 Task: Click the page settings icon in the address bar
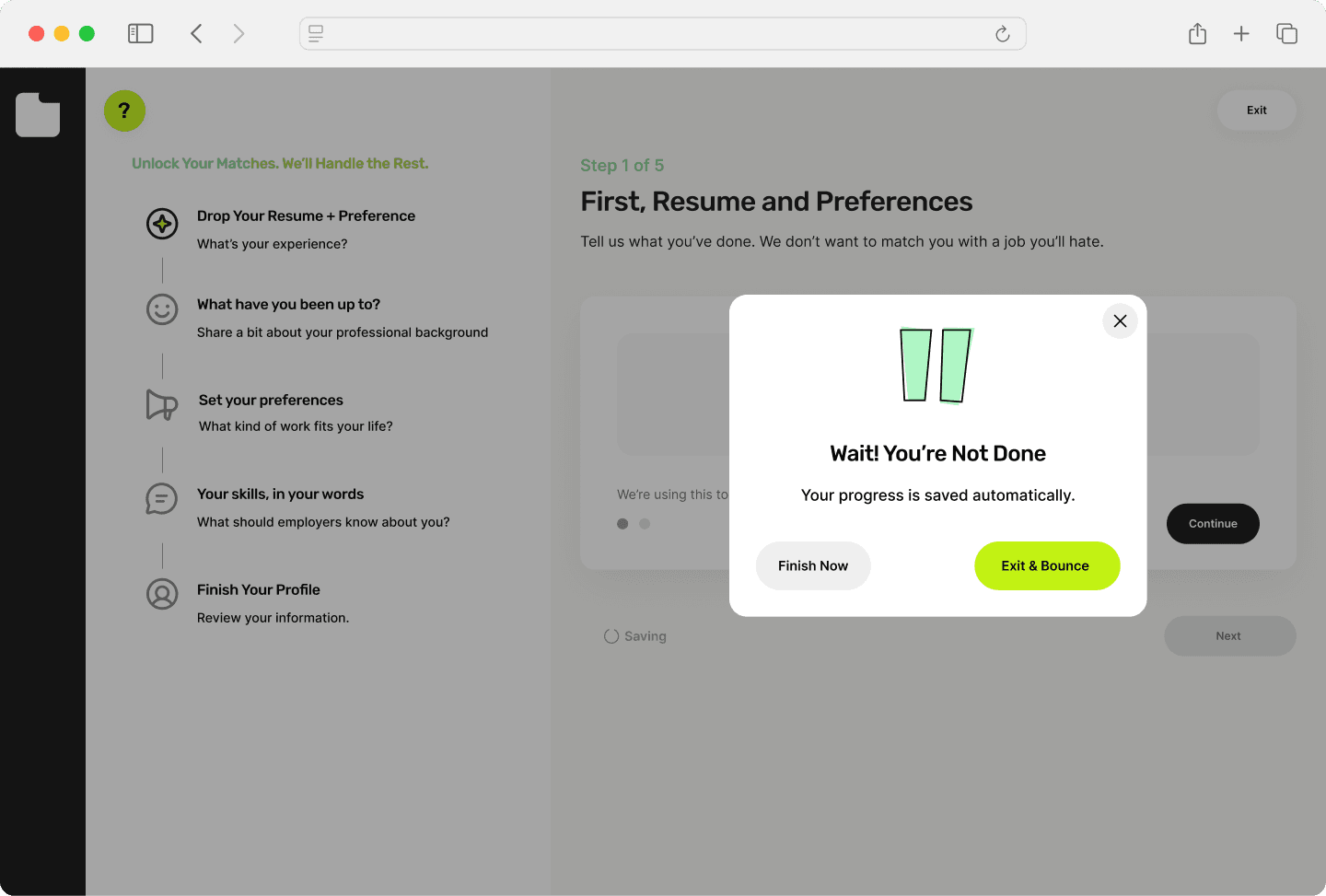pyautogui.click(x=316, y=34)
